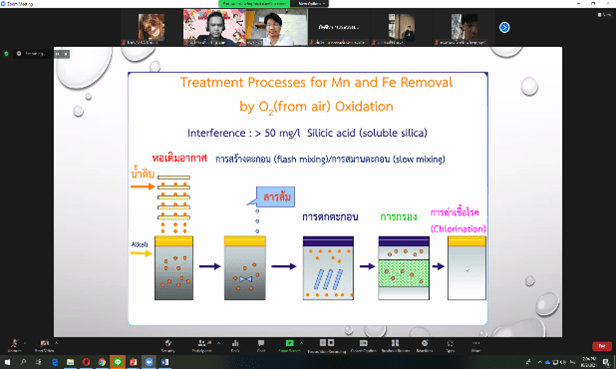Viewport: 616px width, 369px height.
Task: Open PowerPoint from the taskbar
Action: coord(133,362)
